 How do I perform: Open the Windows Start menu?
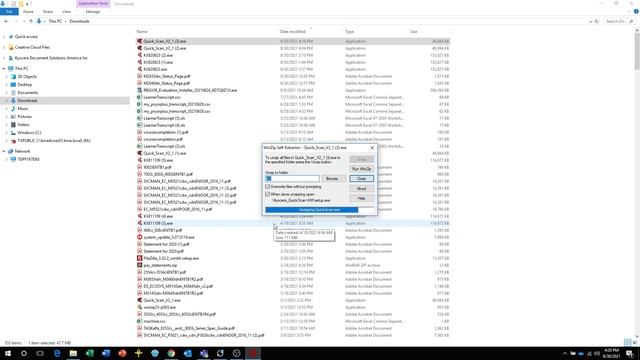[8, 353]
